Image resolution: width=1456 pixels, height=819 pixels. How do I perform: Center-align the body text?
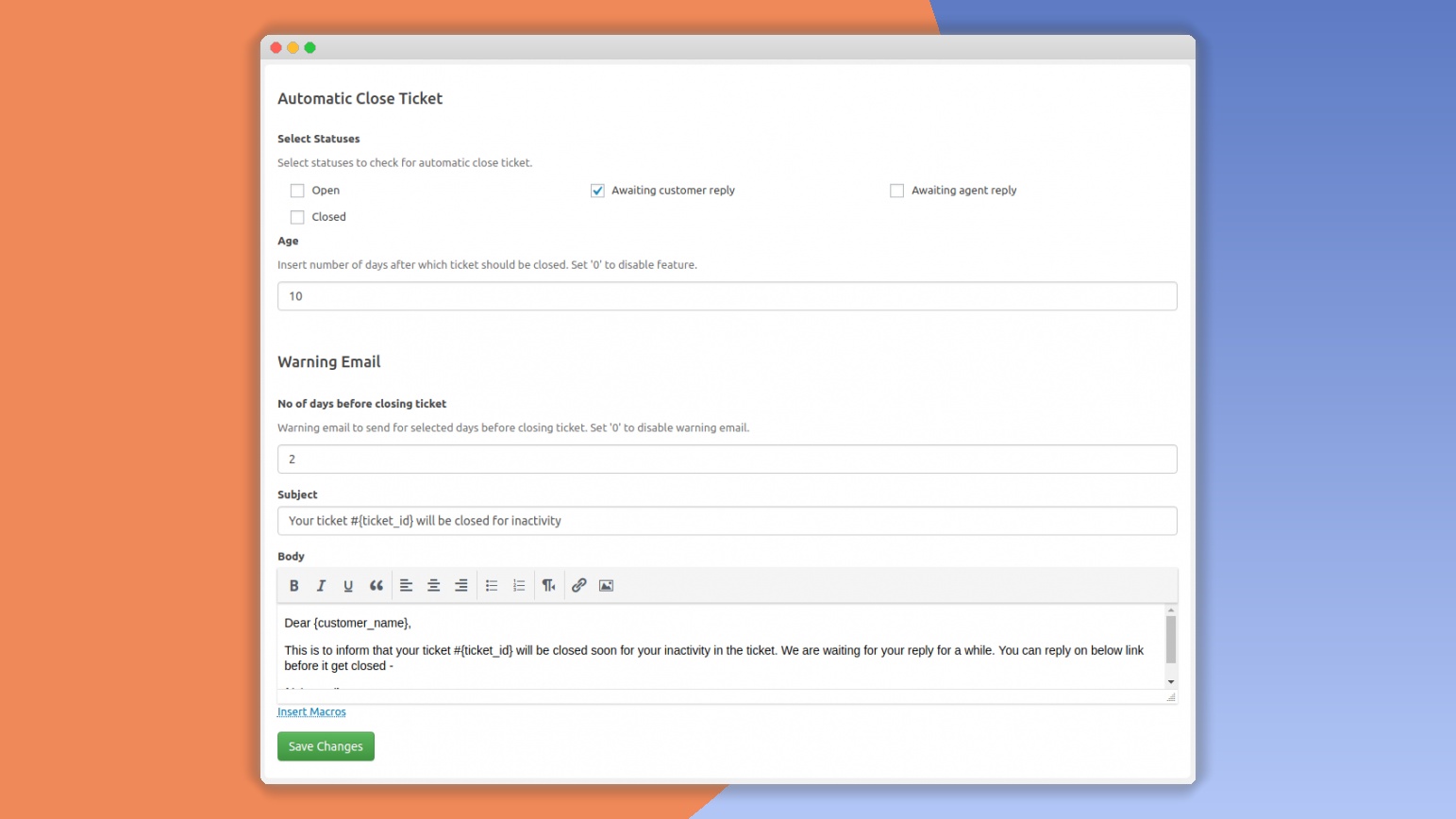tap(434, 586)
